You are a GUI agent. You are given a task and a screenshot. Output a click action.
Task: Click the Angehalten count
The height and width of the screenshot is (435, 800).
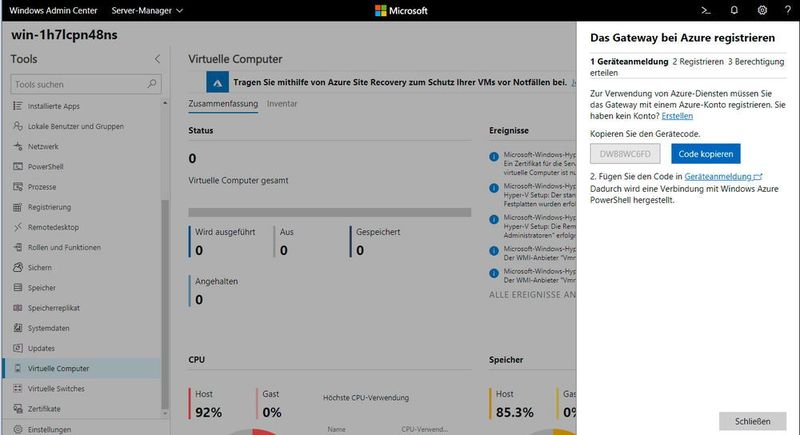[199, 299]
